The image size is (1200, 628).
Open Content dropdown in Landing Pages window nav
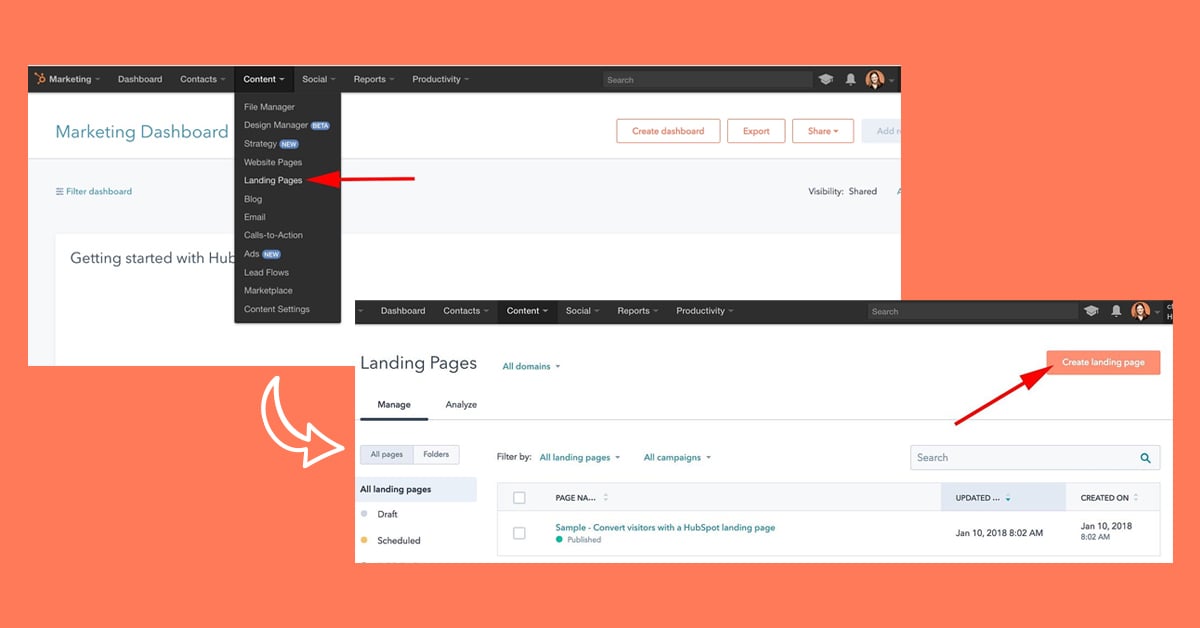(527, 311)
